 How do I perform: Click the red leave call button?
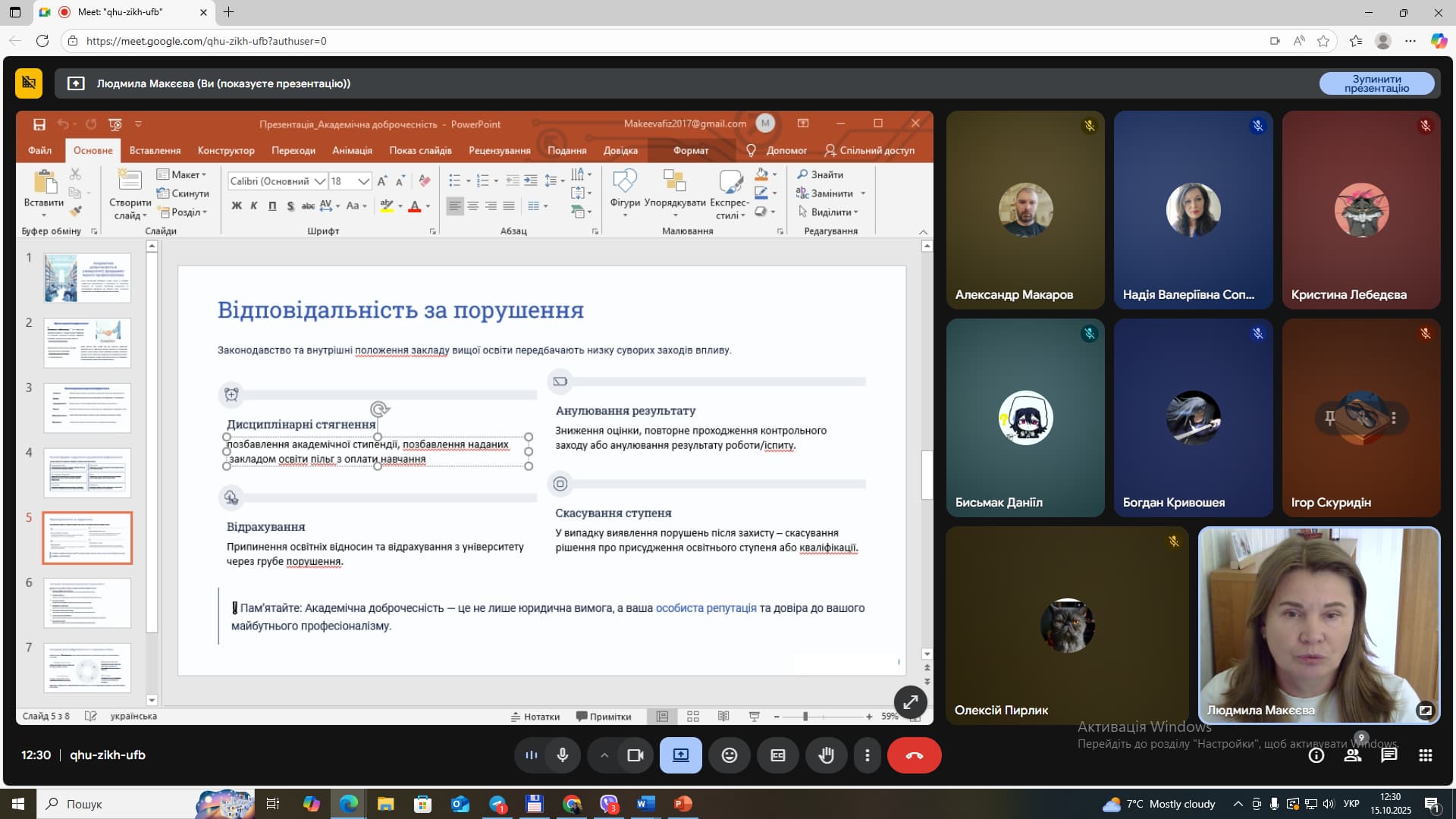(x=914, y=755)
